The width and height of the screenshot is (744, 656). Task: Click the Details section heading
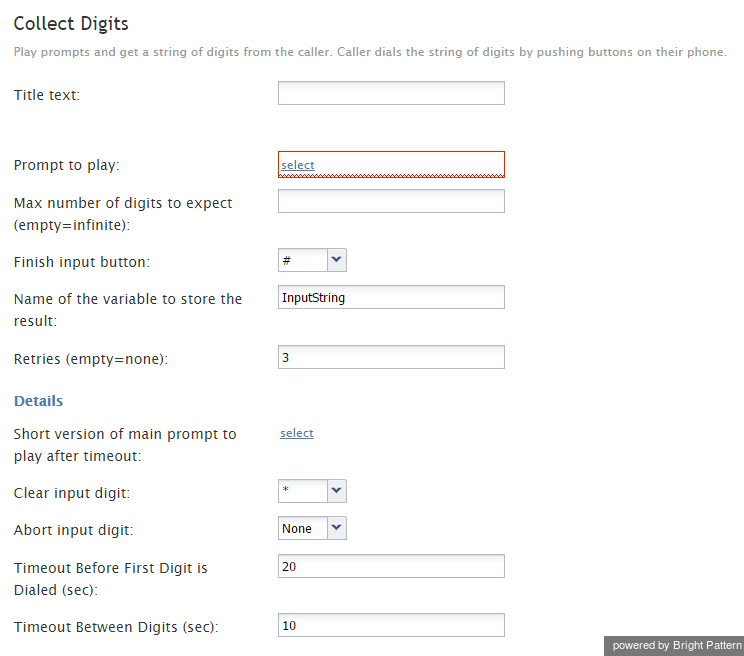point(38,401)
